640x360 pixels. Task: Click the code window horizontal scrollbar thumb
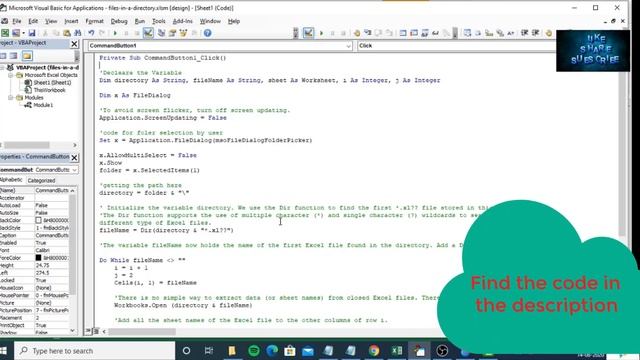tap(142, 331)
